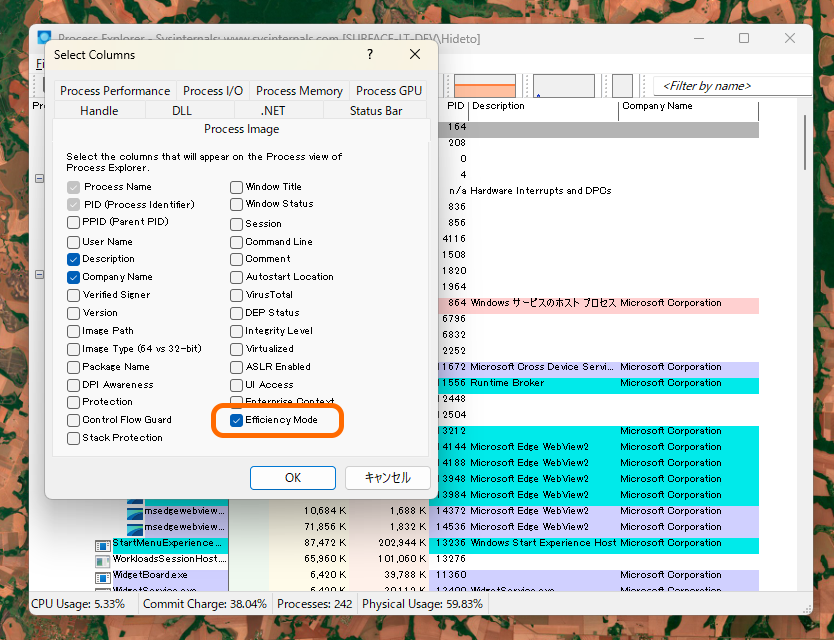Switch to the Process Performance tab
The width and height of the screenshot is (834, 640).
click(x=115, y=90)
